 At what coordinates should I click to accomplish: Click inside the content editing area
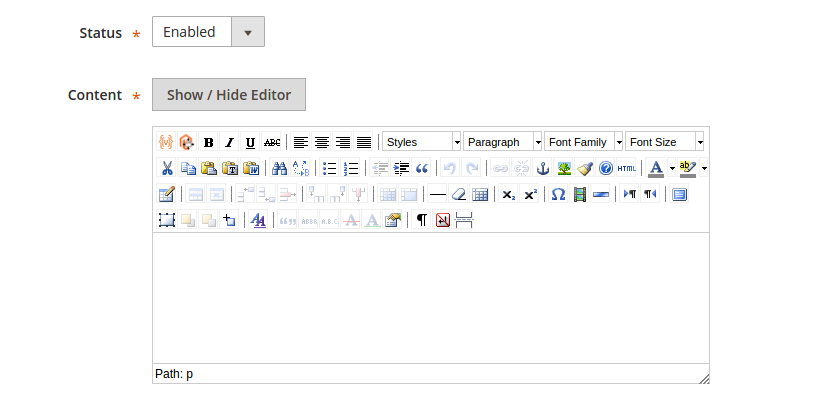click(x=431, y=298)
